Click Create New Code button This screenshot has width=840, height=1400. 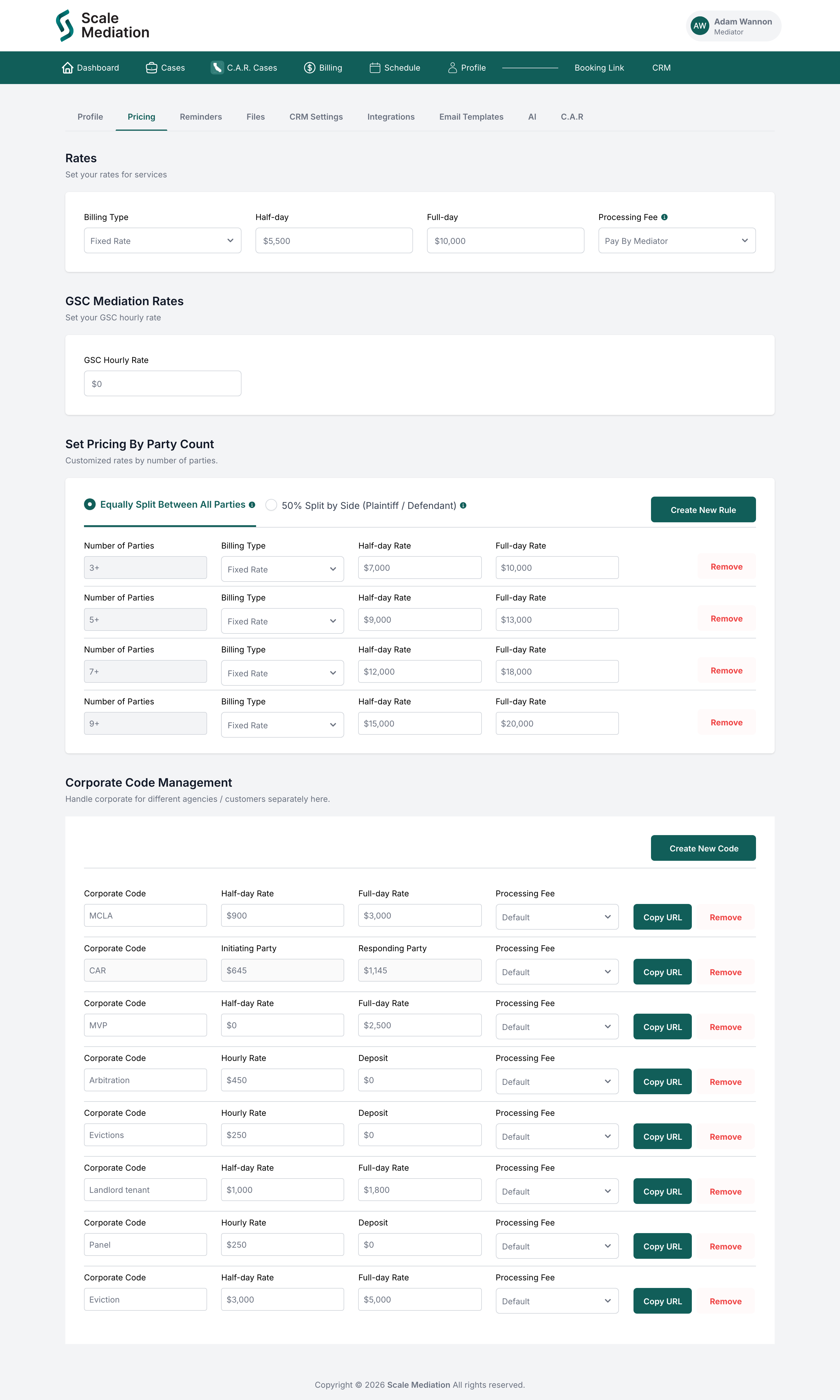click(x=703, y=848)
